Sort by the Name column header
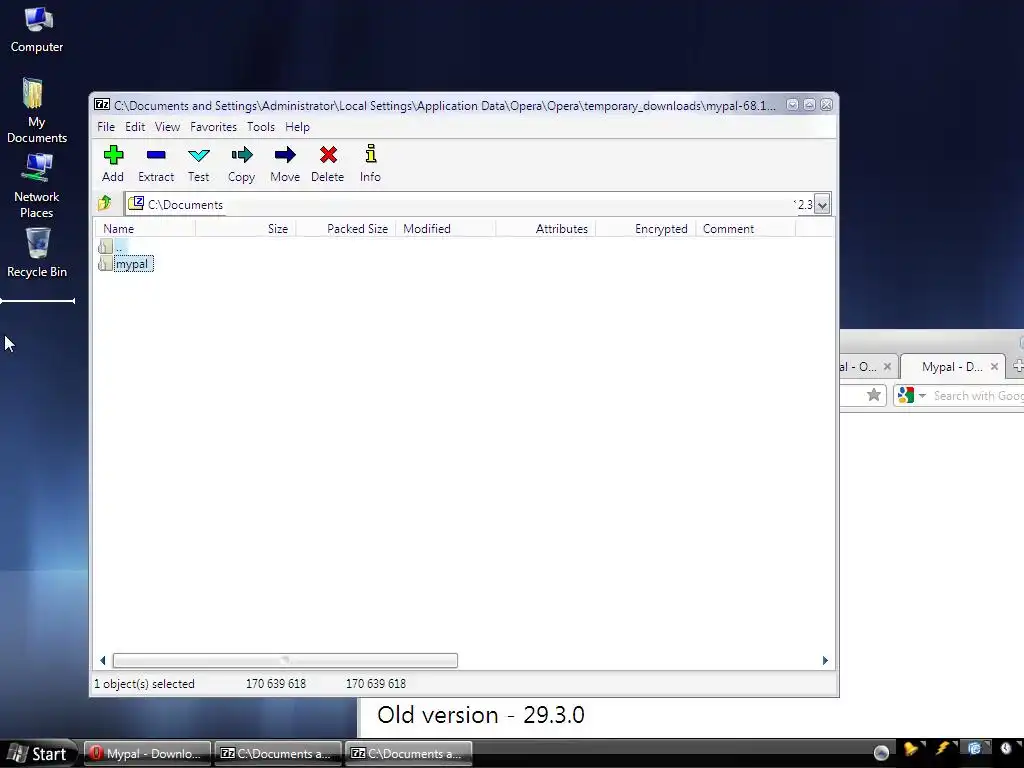Viewport: 1024px width, 768px height. (x=146, y=229)
